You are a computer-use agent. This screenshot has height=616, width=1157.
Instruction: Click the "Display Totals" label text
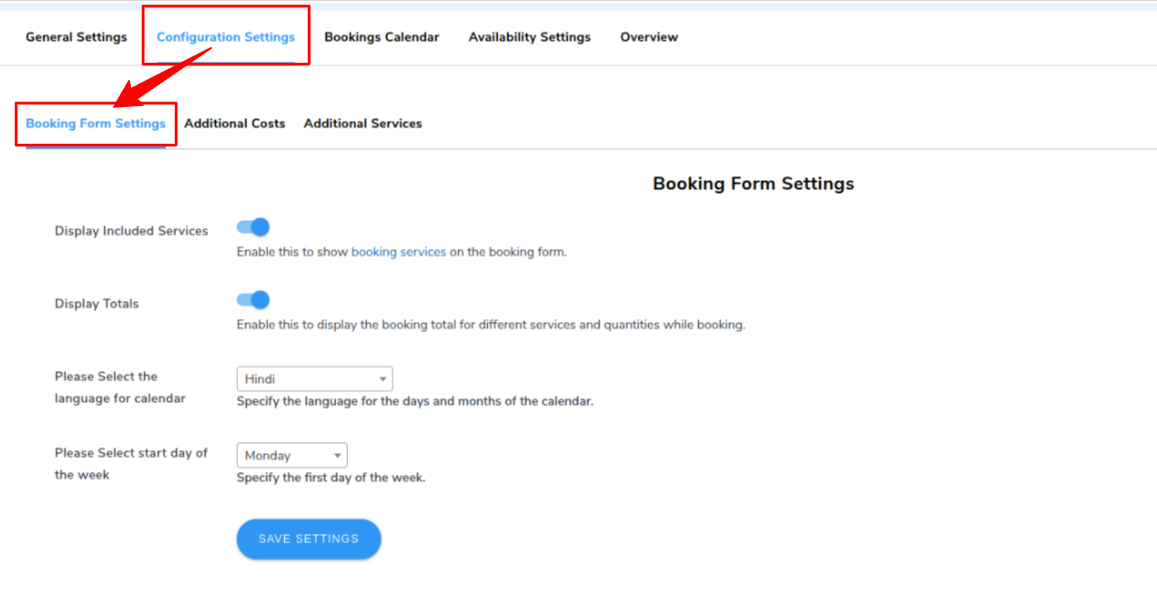(97, 304)
